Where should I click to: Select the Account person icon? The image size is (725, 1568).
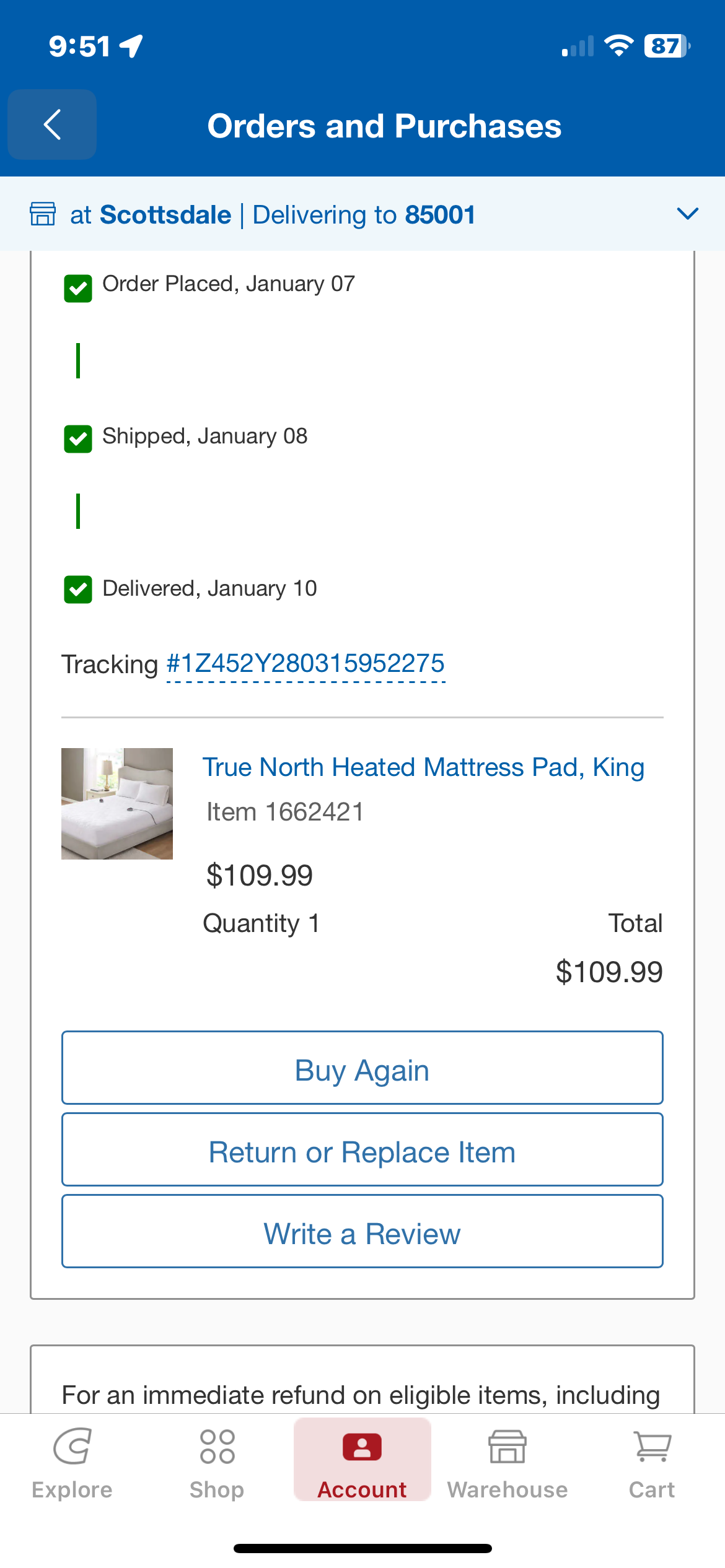[362, 1447]
